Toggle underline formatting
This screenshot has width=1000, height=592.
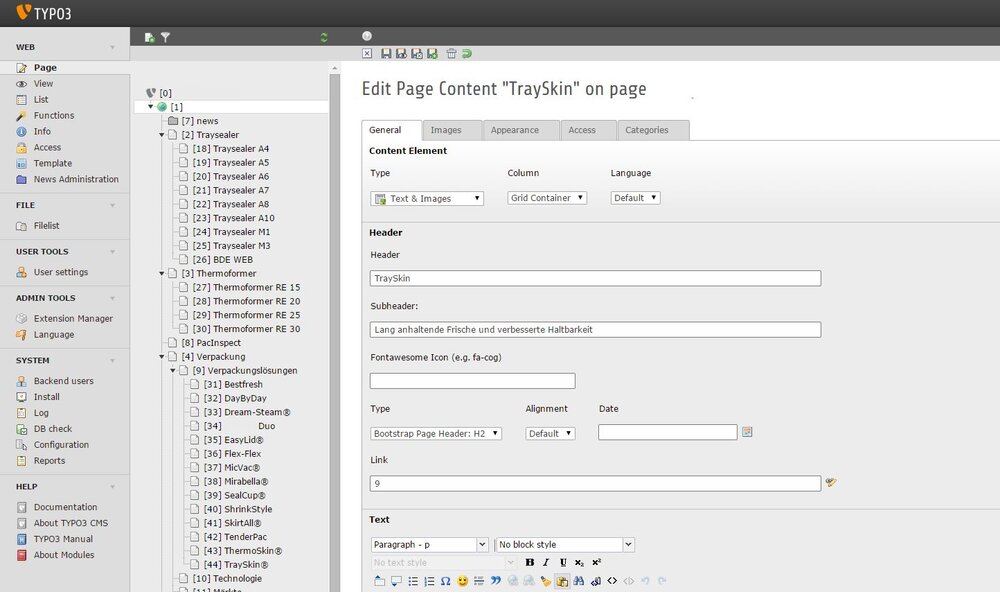[563, 562]
